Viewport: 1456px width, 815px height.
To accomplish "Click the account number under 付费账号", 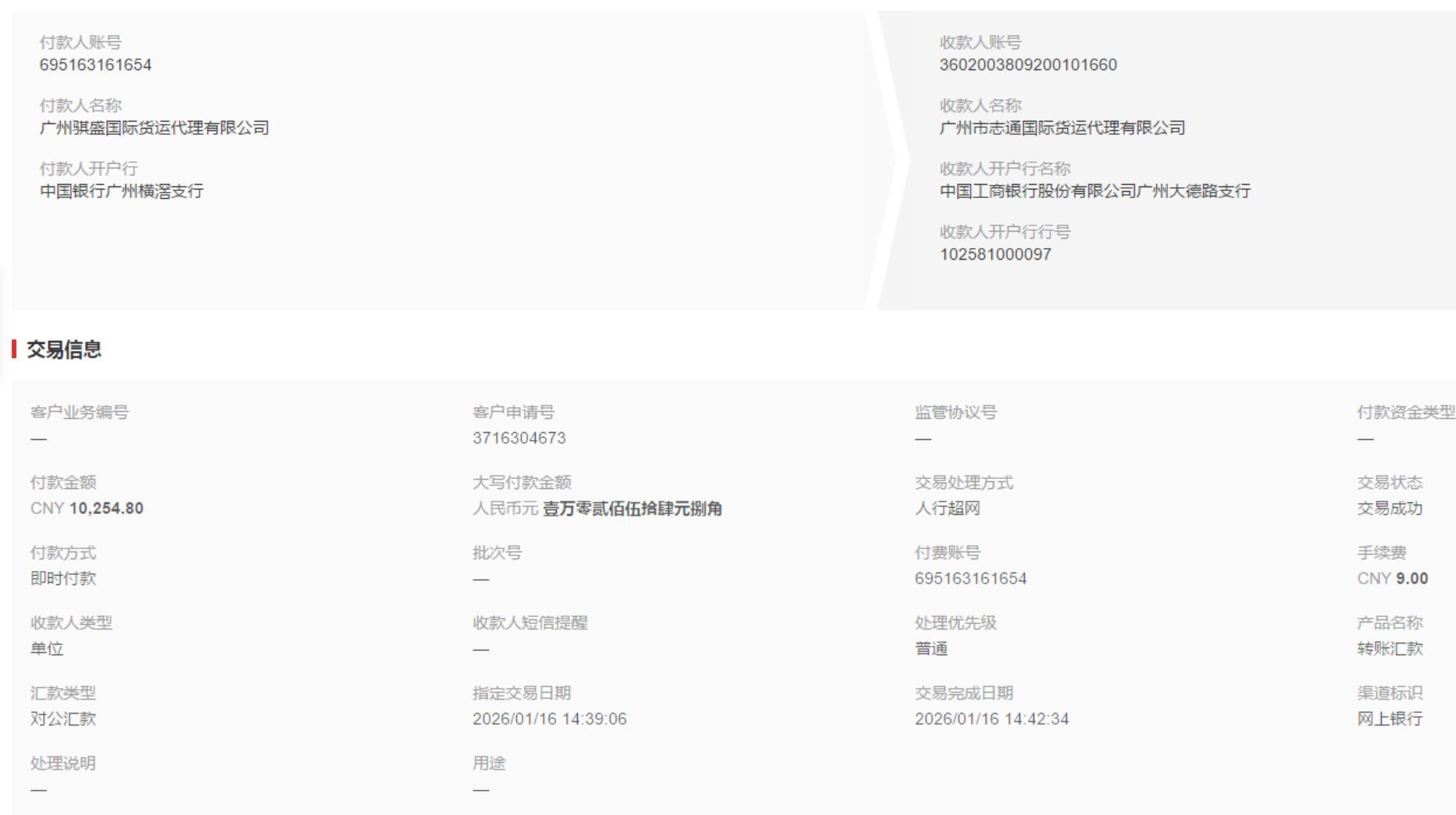I will [970, 579].
